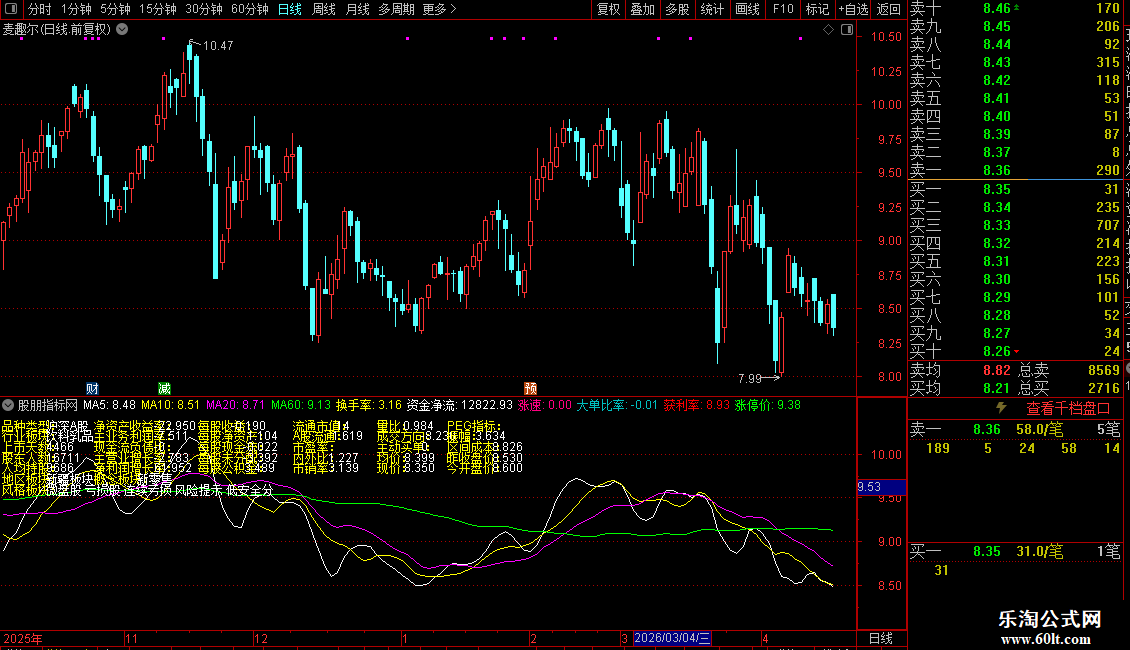This screenshot has width=1130, height=650.
Task: Switch to the 周线 weekly tab
Action: coord(324,9)
